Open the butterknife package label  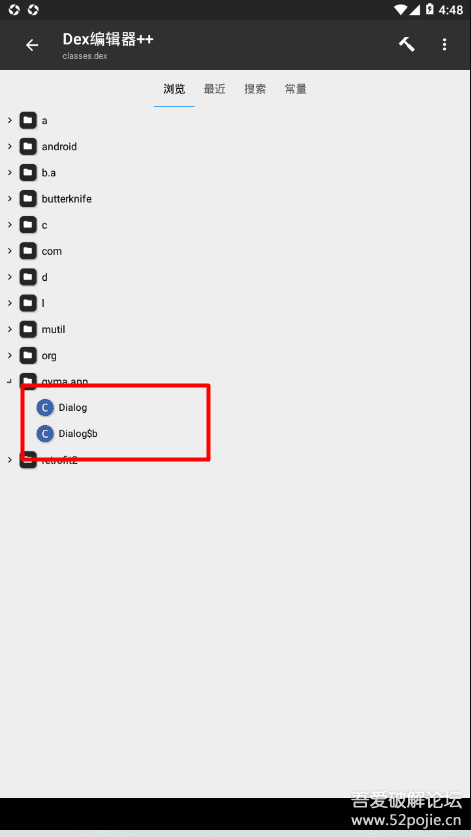tap(67, 199)
